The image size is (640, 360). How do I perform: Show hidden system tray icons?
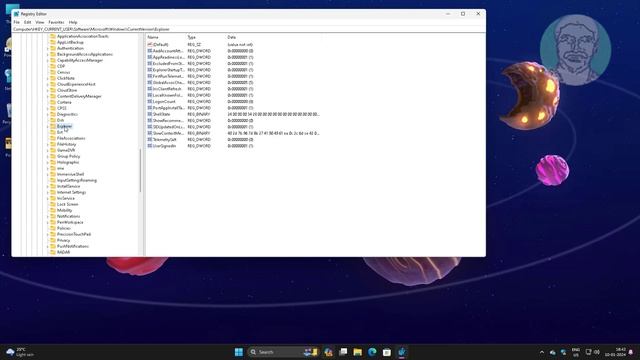coord(542,352)
